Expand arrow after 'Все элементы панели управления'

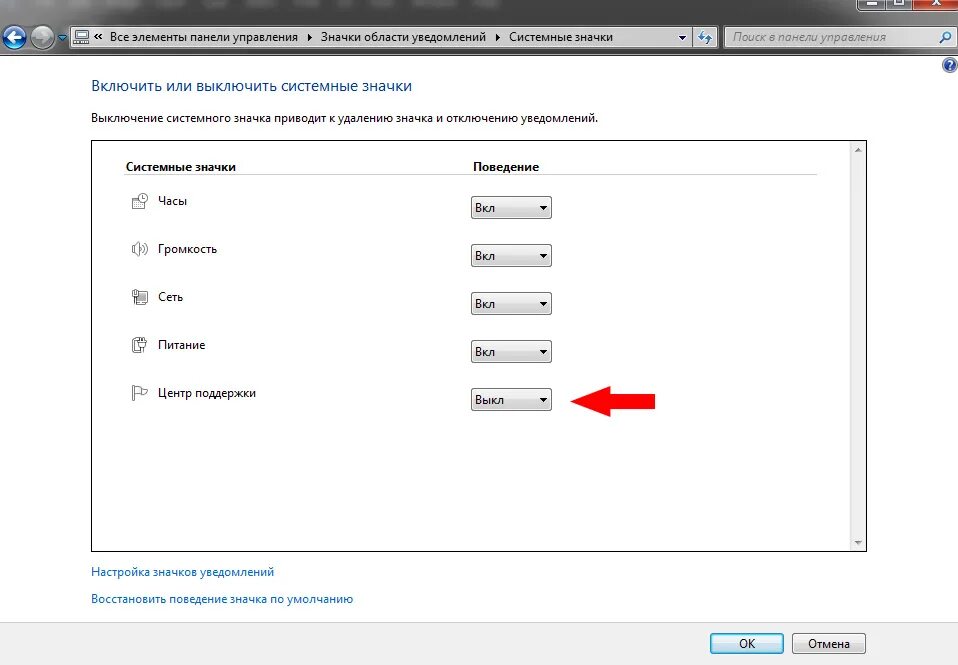point(309,37)
